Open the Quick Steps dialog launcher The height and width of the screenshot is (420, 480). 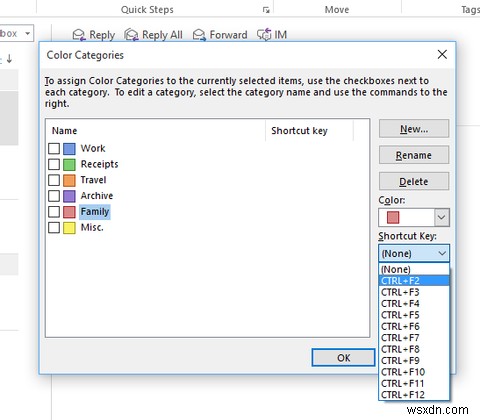(266, 10)
